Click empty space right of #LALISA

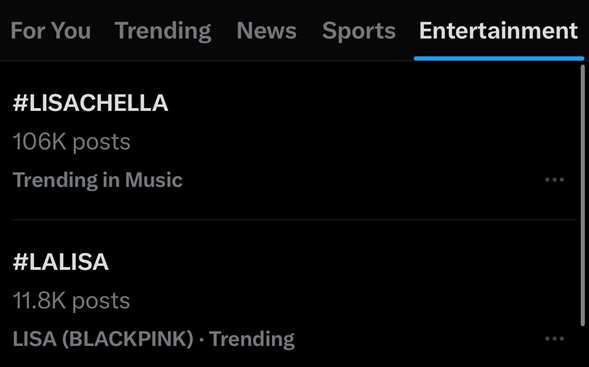[342, 262]
